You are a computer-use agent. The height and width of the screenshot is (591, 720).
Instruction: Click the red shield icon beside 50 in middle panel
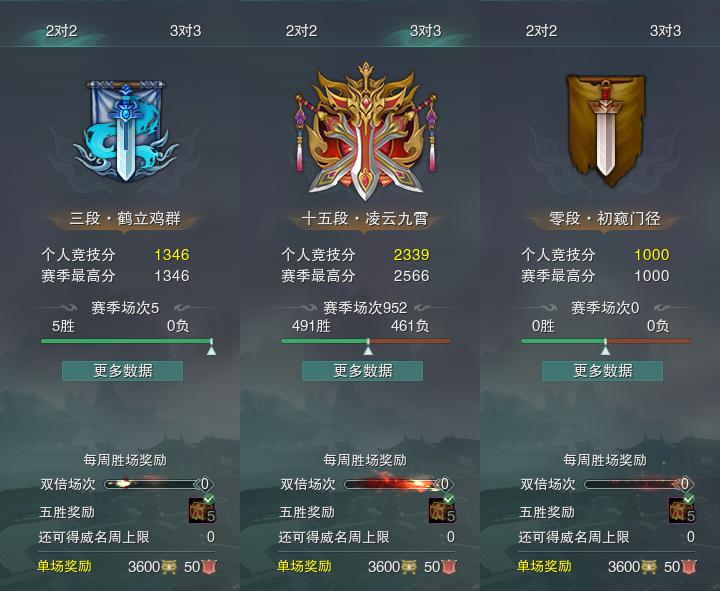click(x=449, y=567)
